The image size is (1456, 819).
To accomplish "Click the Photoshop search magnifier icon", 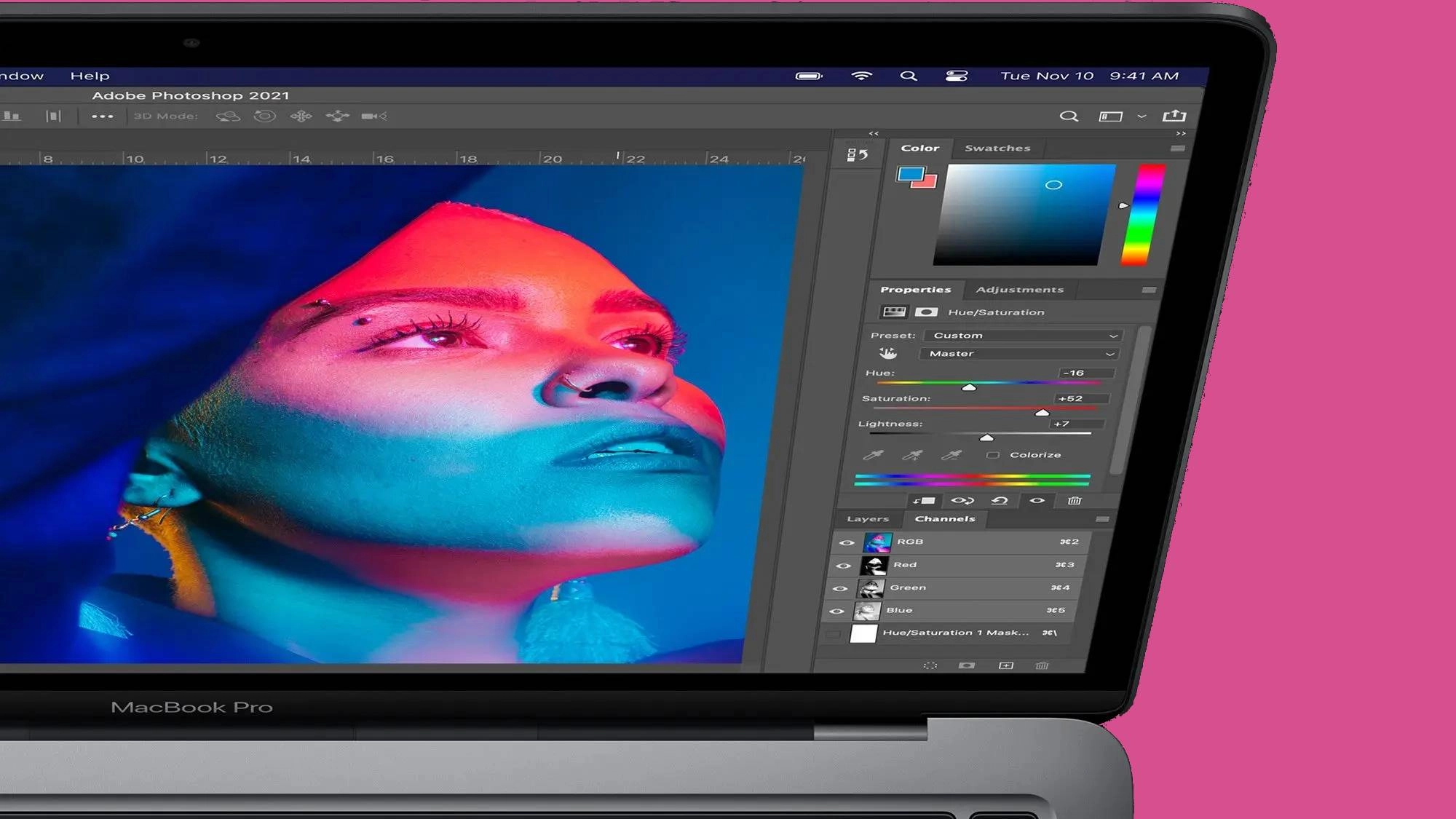I will (x=1068, y=116).
